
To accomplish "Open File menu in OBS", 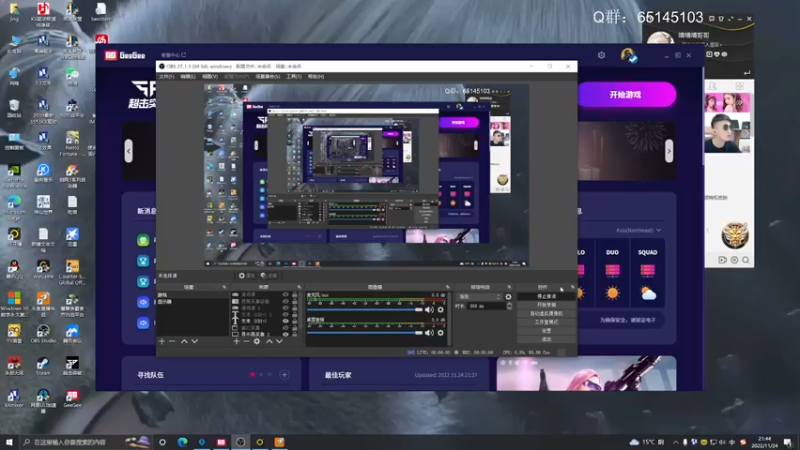I will tap(166, 77).
